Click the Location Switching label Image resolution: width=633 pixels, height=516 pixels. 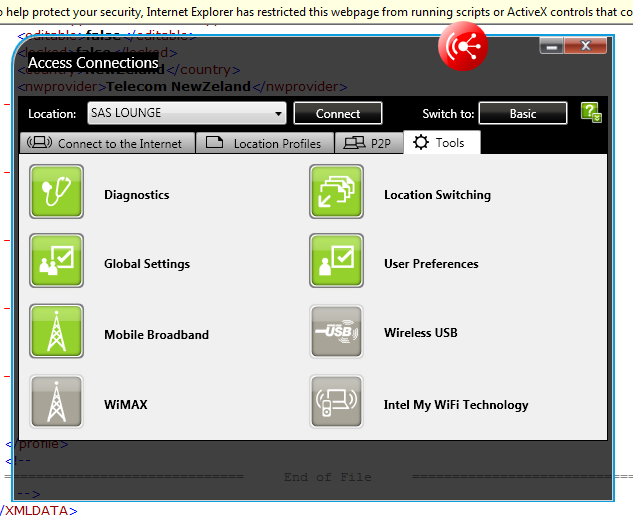click(x=437, y=195)
